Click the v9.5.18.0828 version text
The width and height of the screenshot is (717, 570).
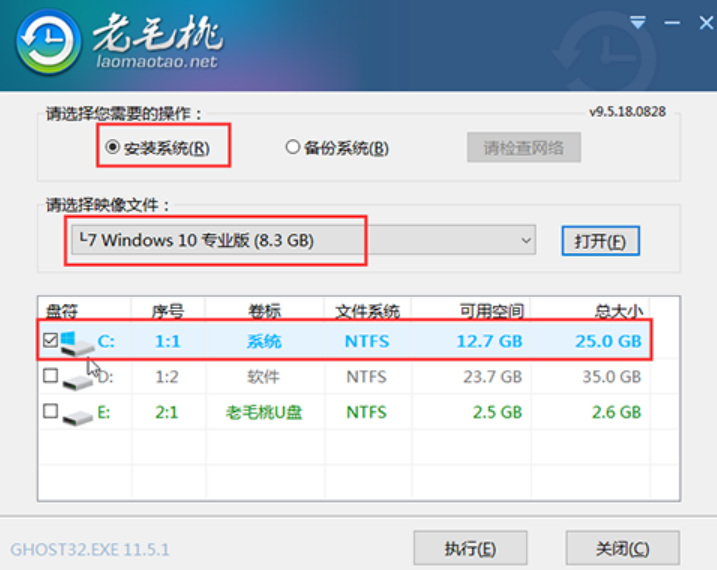click(627, 112)
